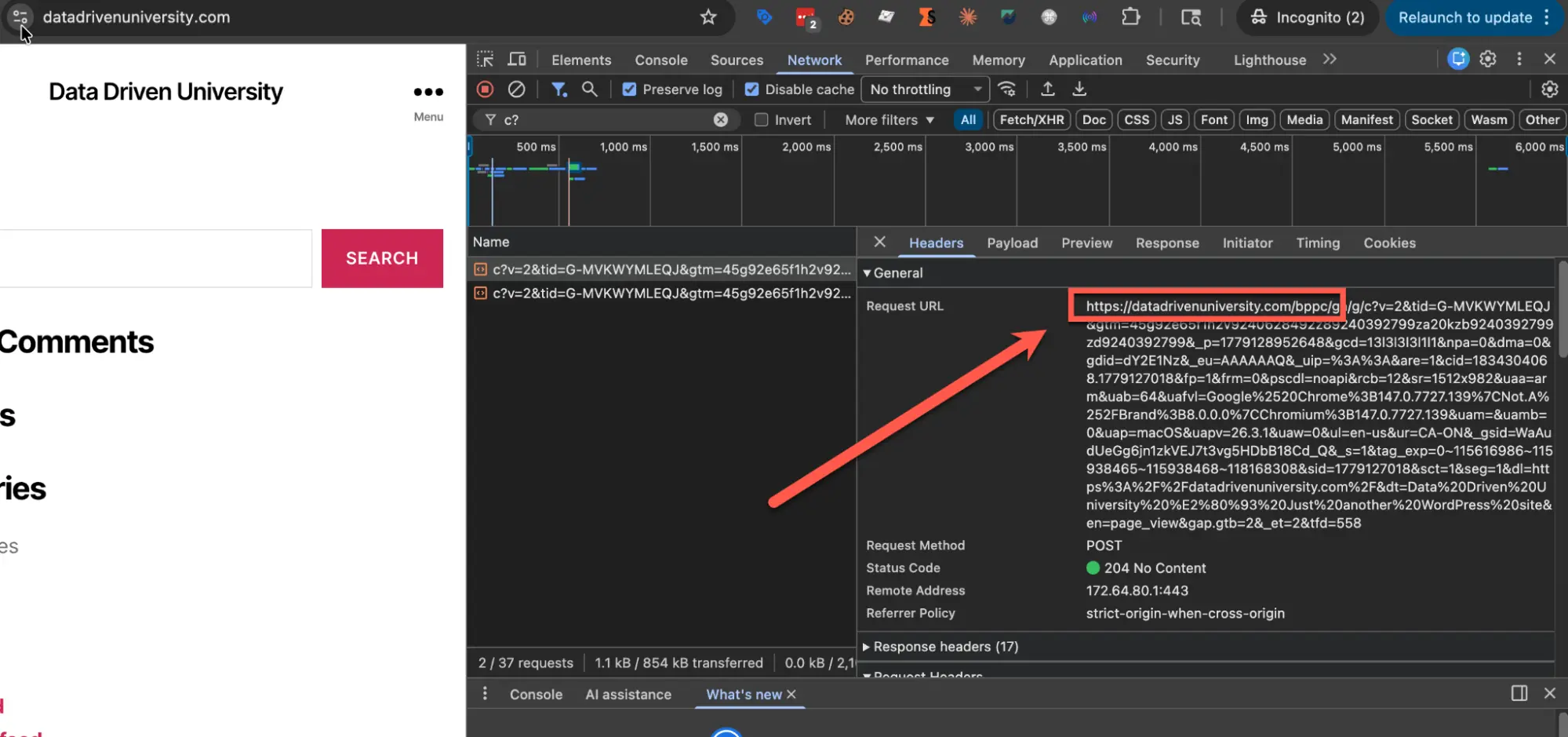
Task: Open the No throttling dropdown
Action: pos(925,89)
